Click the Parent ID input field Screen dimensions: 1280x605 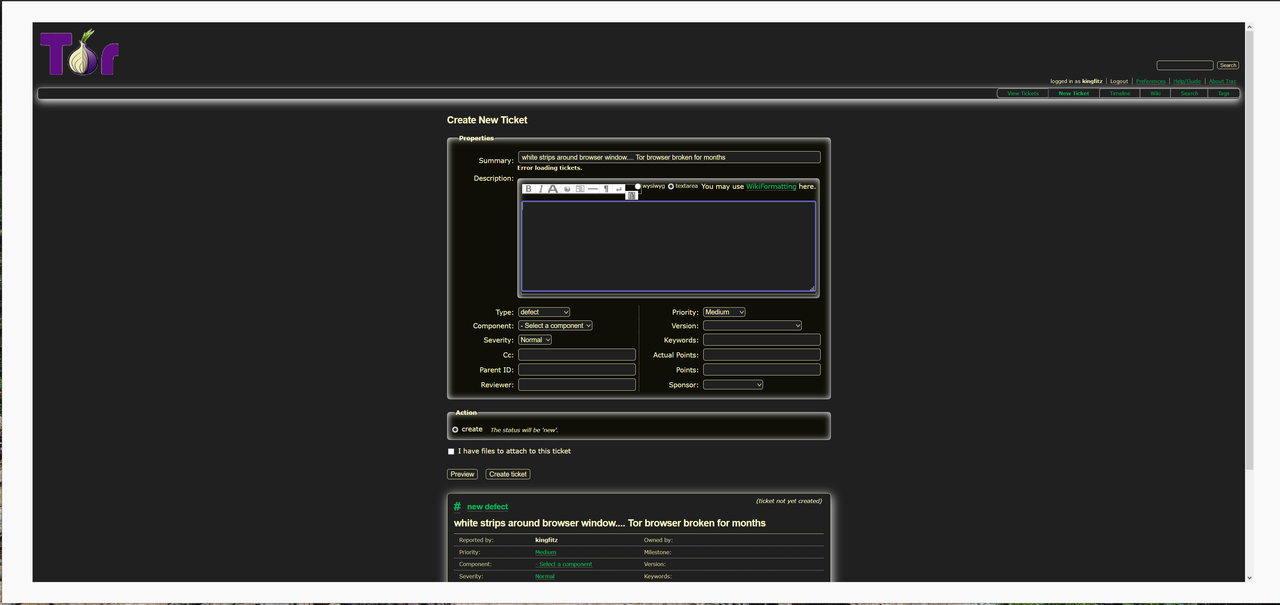577,370
